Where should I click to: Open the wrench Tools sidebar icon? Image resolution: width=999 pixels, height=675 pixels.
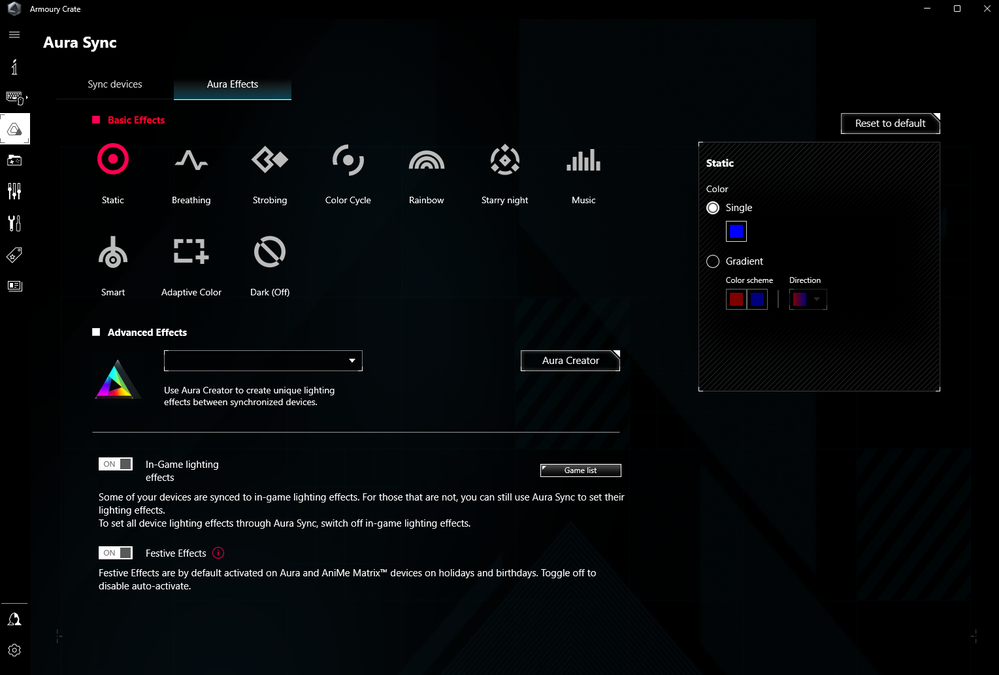coord(14,223)
